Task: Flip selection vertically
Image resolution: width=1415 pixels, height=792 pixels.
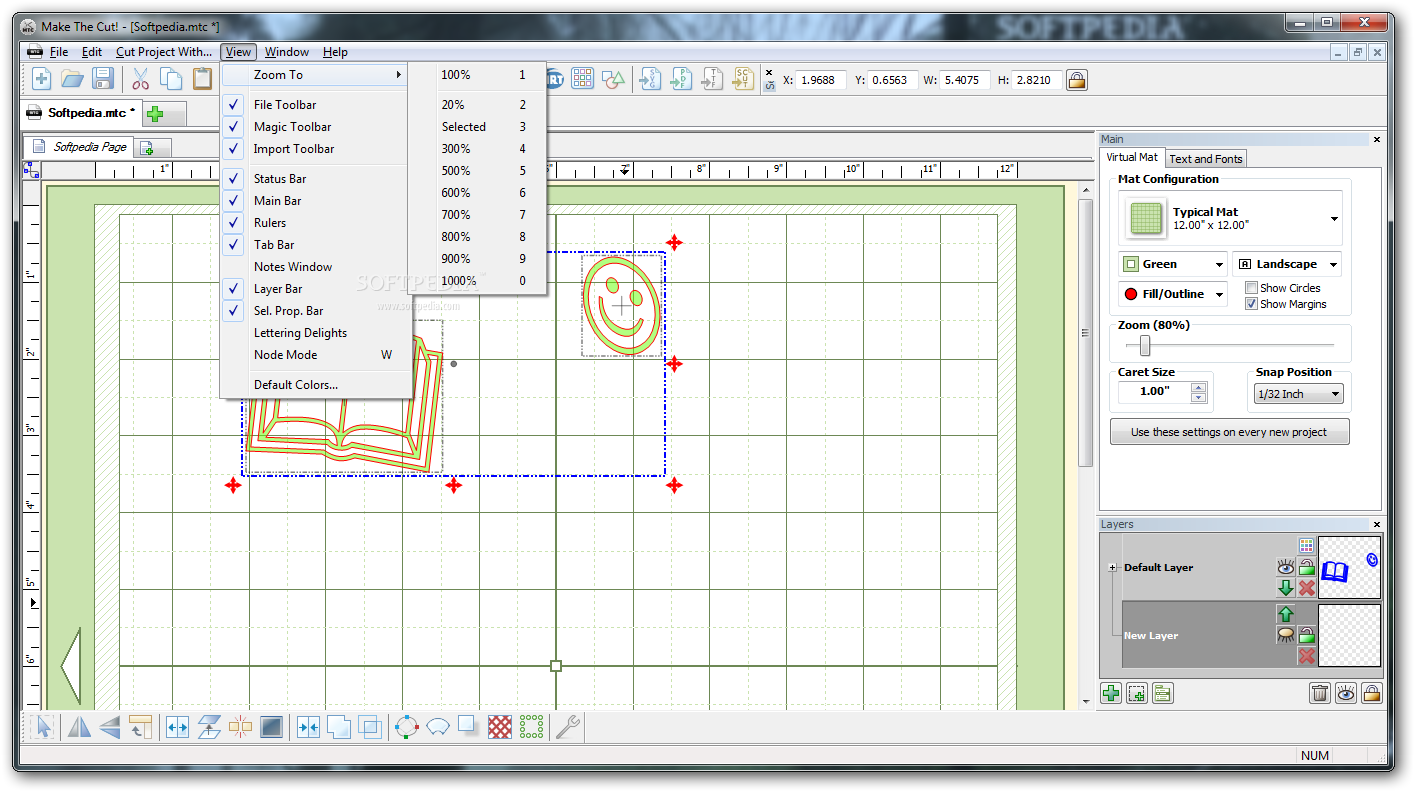Action: point(109,727)
